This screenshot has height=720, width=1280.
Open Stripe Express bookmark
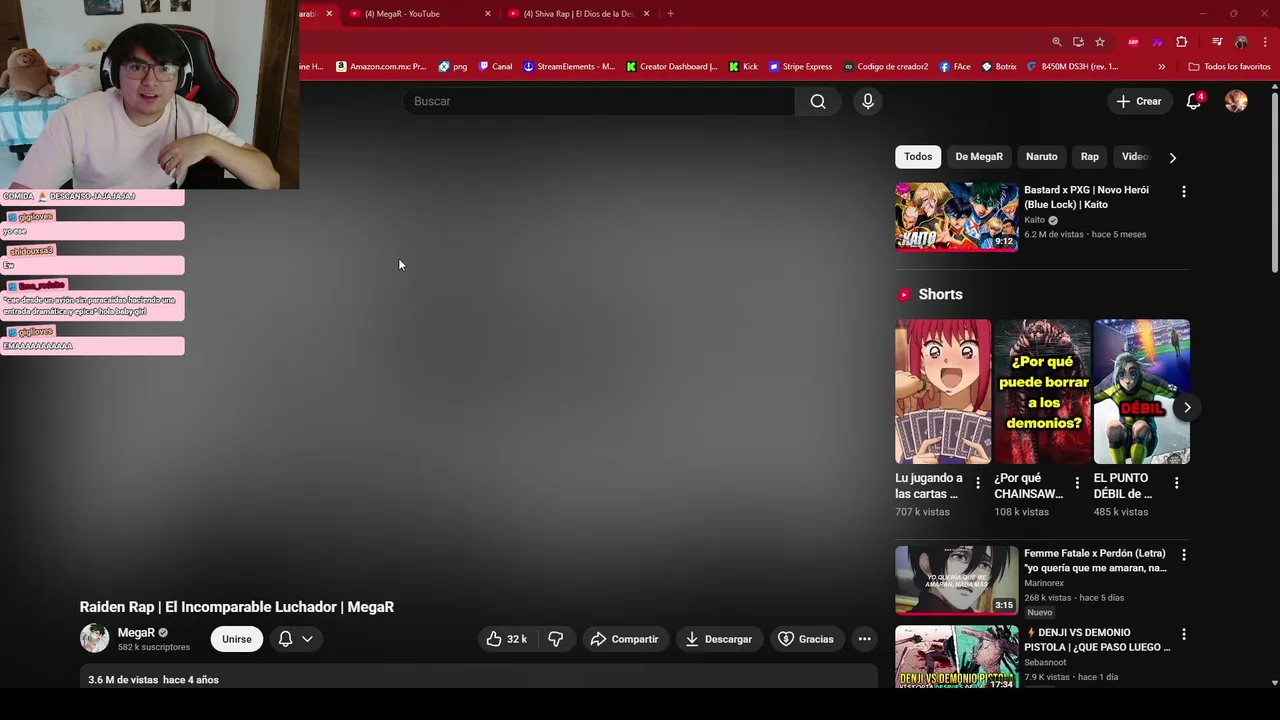click(800, 67)
